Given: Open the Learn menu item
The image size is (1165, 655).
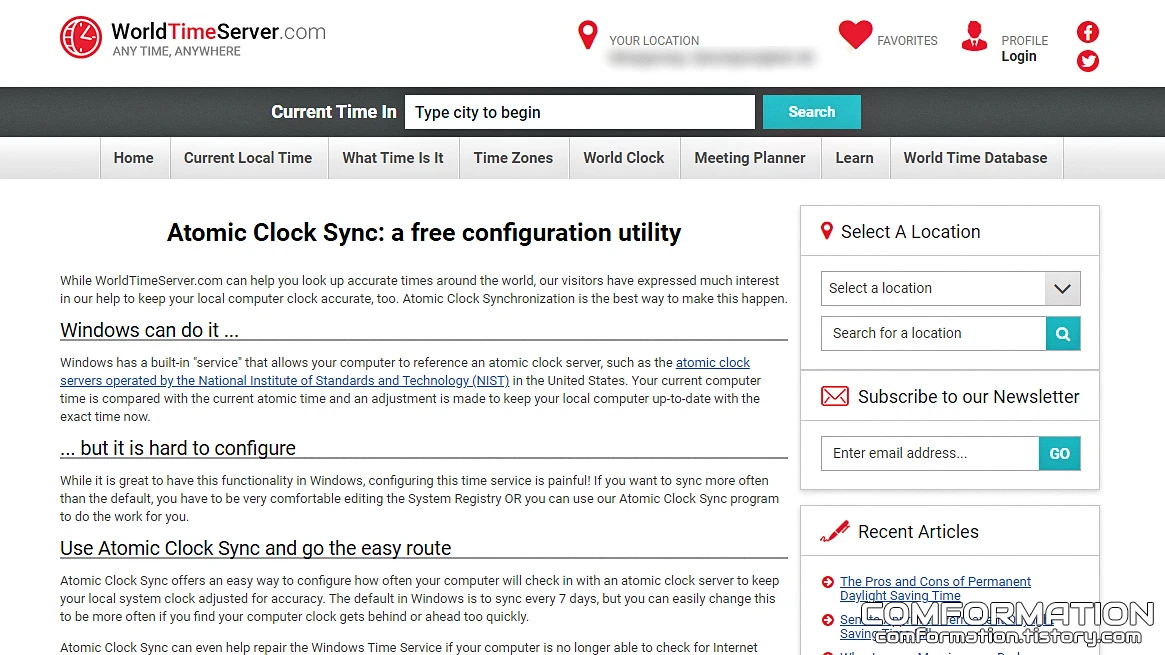Looking at the screenshot, I should pyautogui.click(x=854, y=158).
